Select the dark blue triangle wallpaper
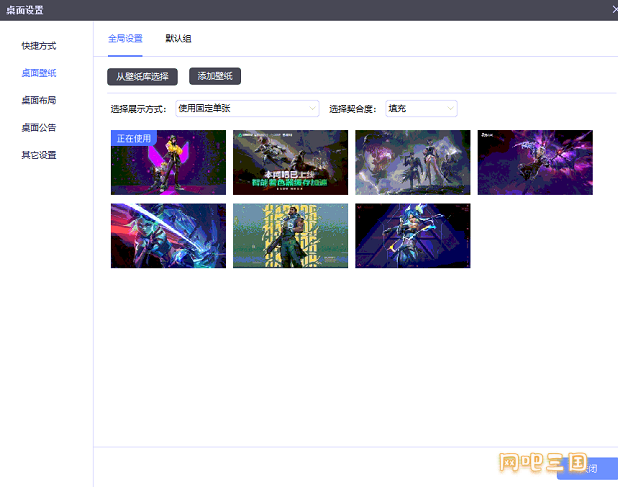Viewport: 618px width, 487px height. [x=413, y=236]
